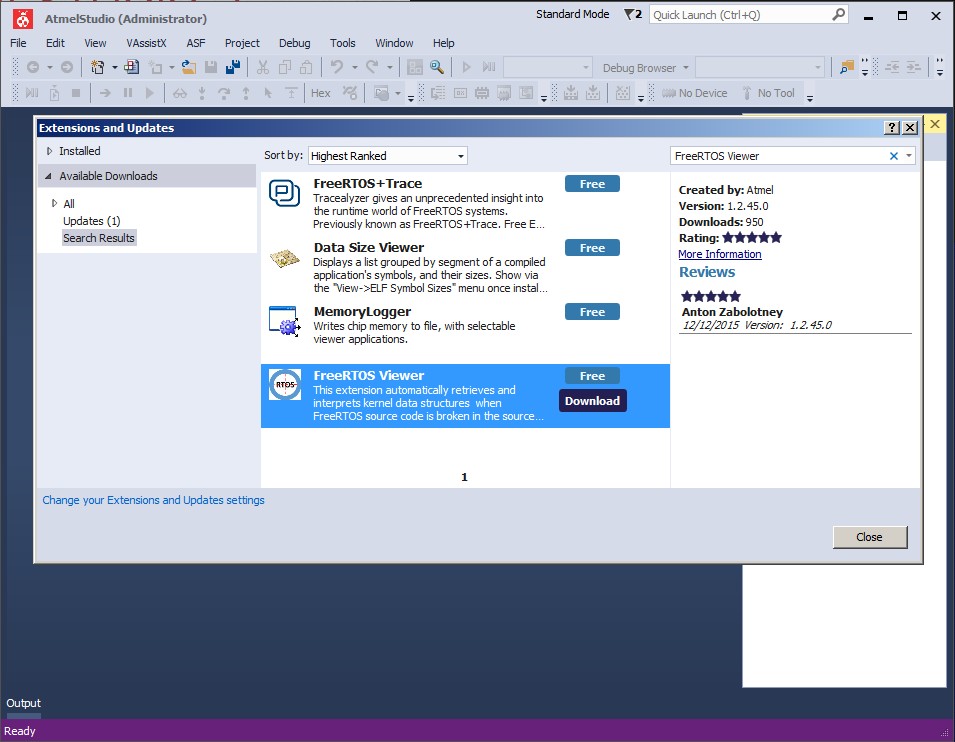Screen dimensions: 955x742
Task: Open the Sort by dropdown
Action: tap(387, 156)
